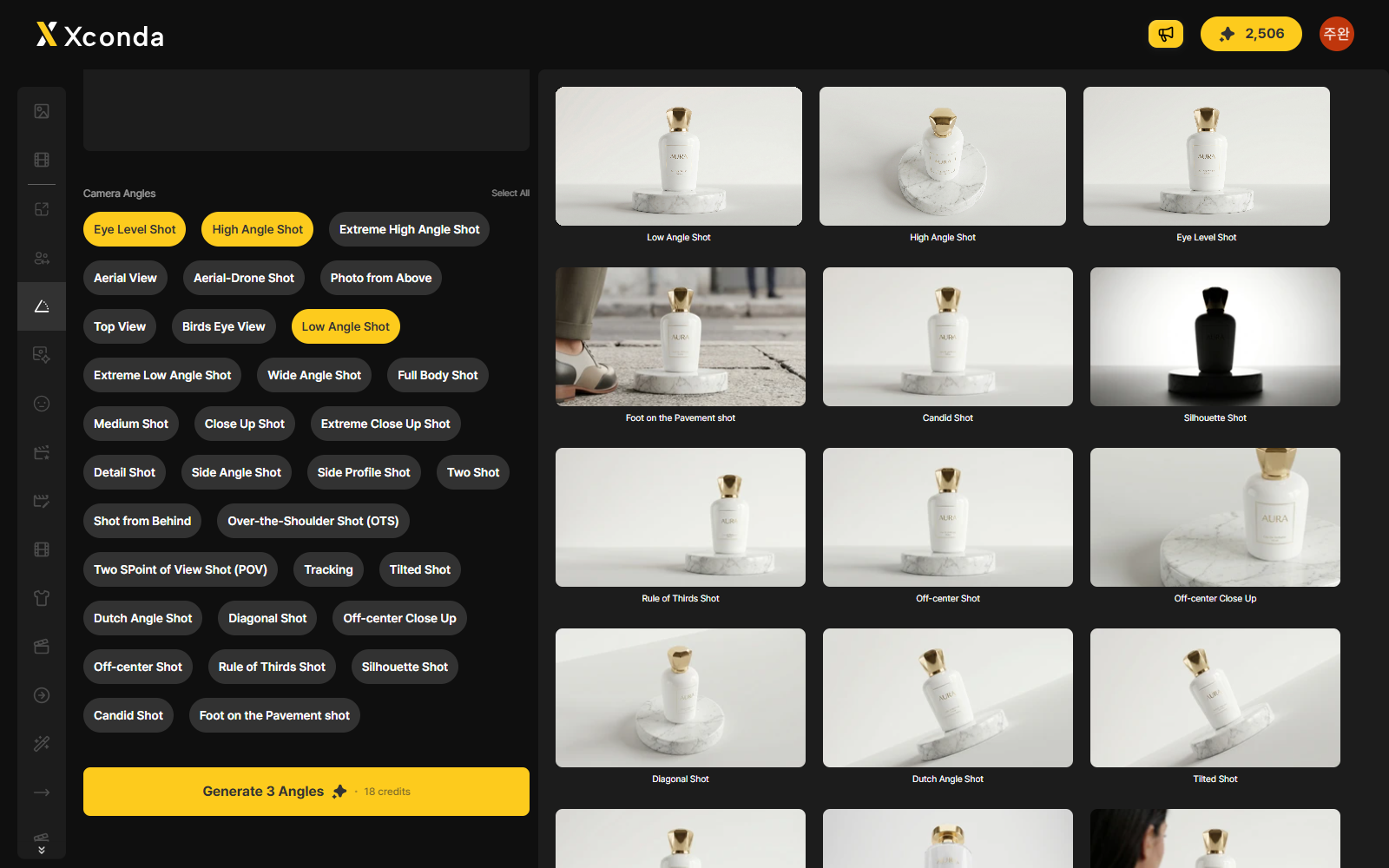The image size is (1389, 868).
Task: Open the Foot on the Pavement thumbnail
Action: tap(681, 337)
